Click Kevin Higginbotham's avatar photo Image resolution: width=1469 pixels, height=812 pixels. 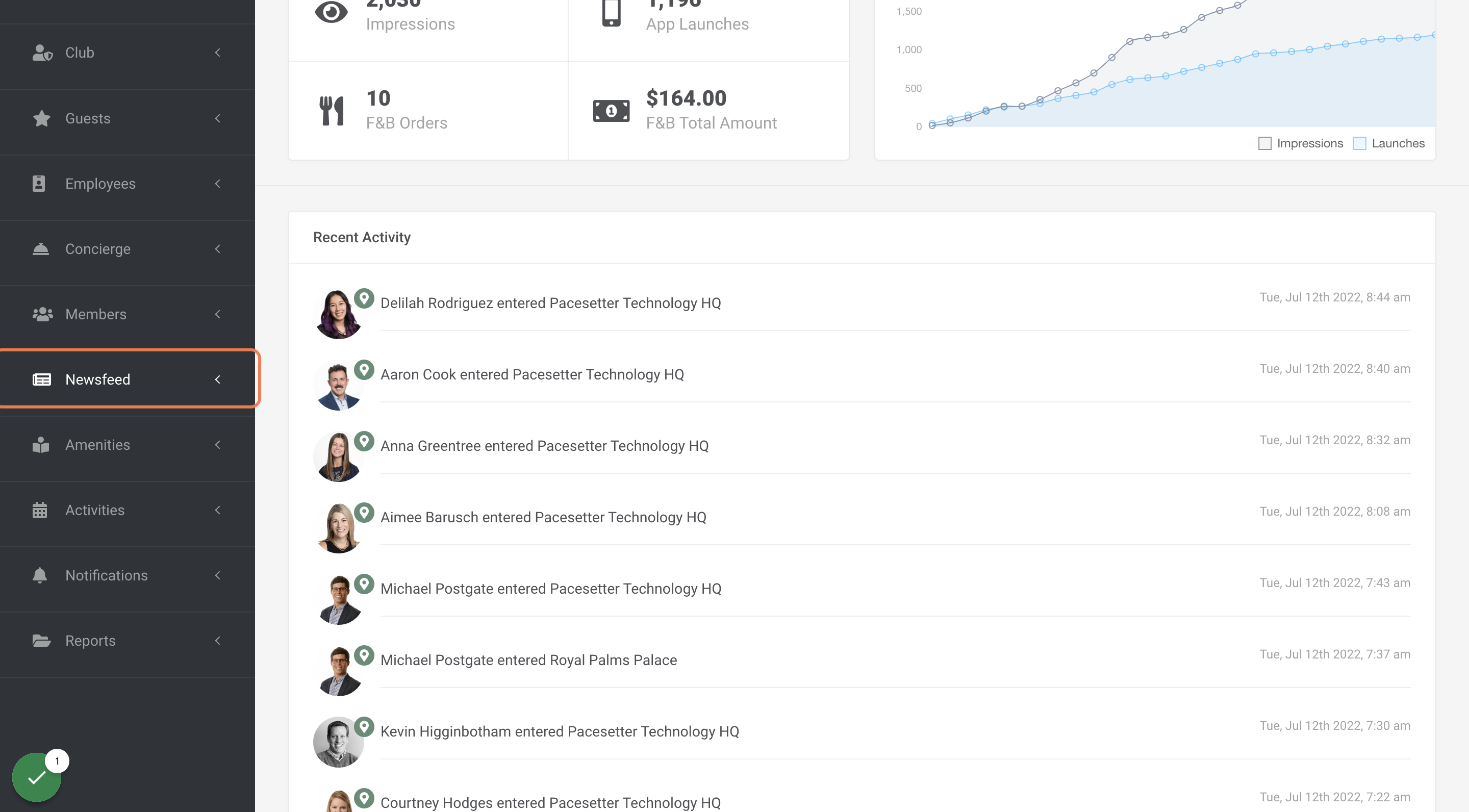click(338, 742)
